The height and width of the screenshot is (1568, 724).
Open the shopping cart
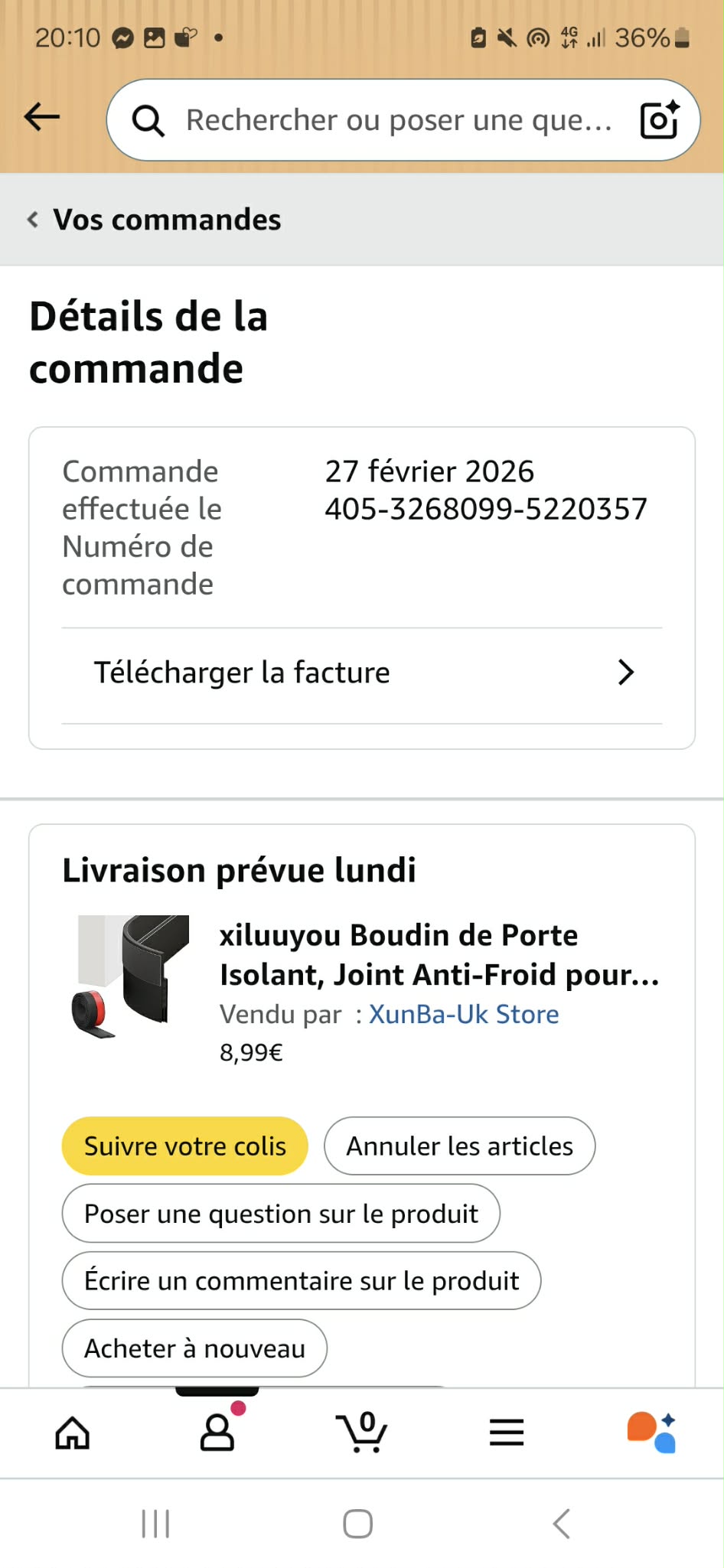pyautogui.click(x=361, y=1433)
